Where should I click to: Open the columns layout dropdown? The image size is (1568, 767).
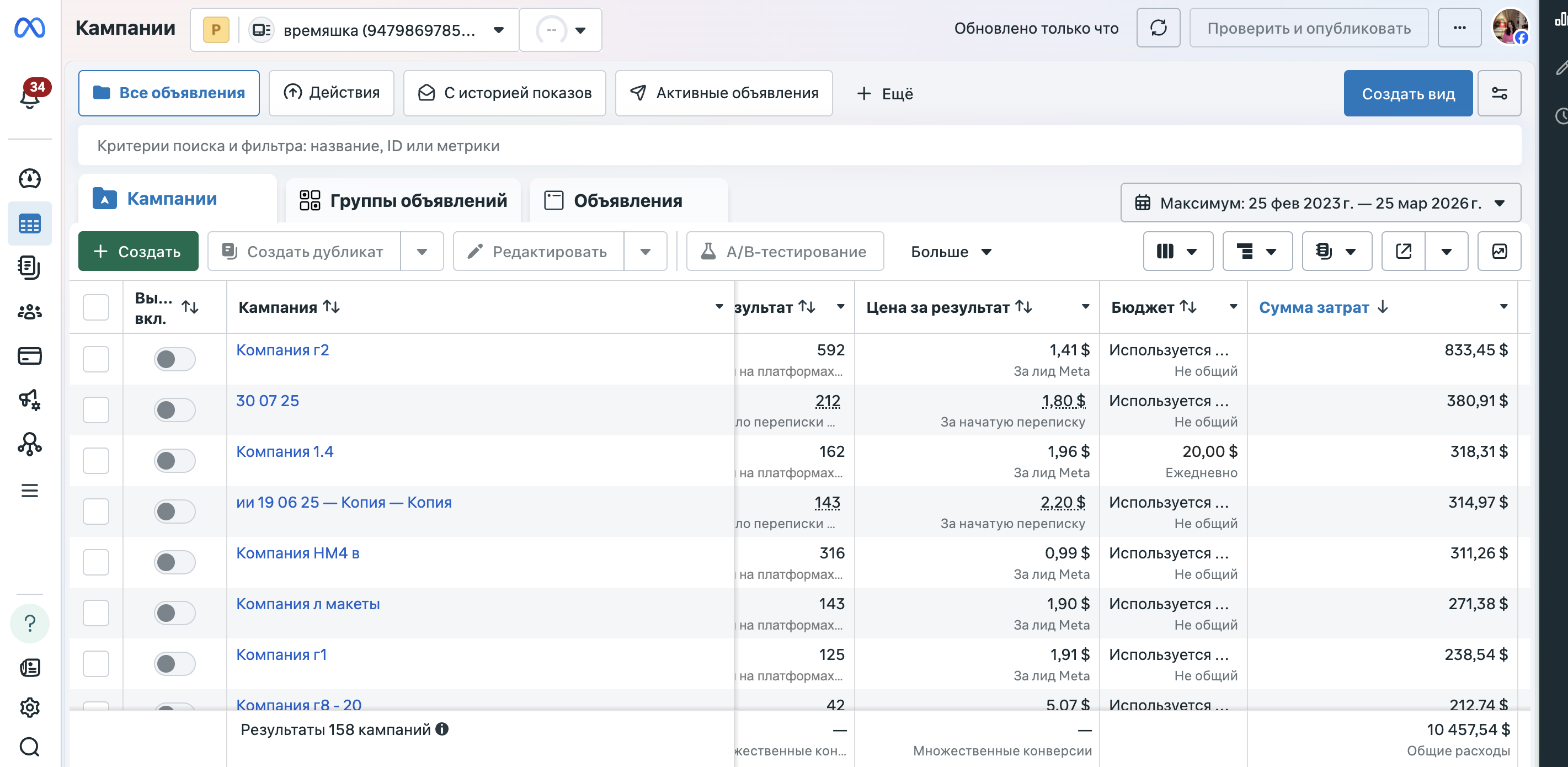pyautogui.click(x=1178, y=251)
